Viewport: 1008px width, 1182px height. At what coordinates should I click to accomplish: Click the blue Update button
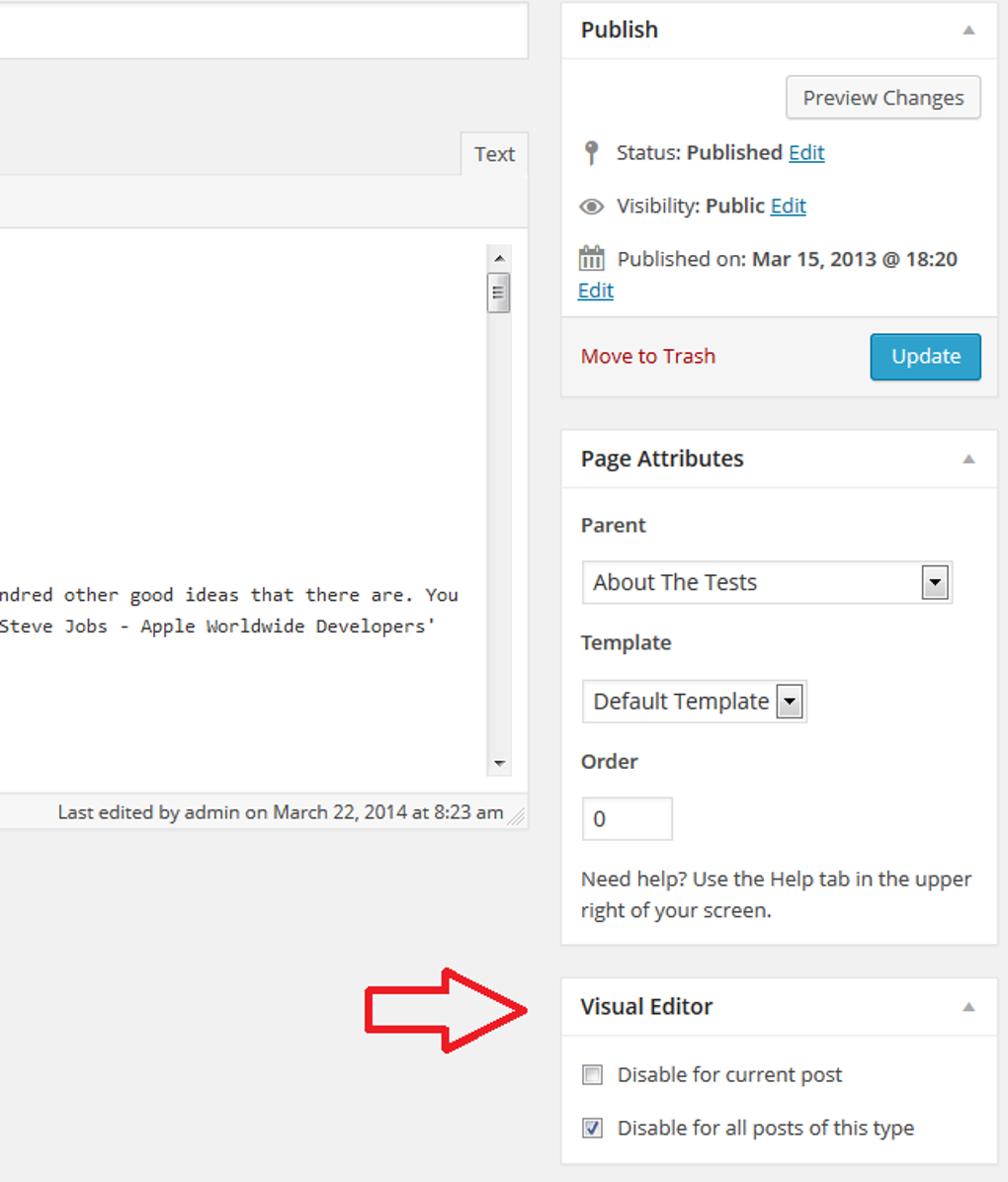pos(925,357)
